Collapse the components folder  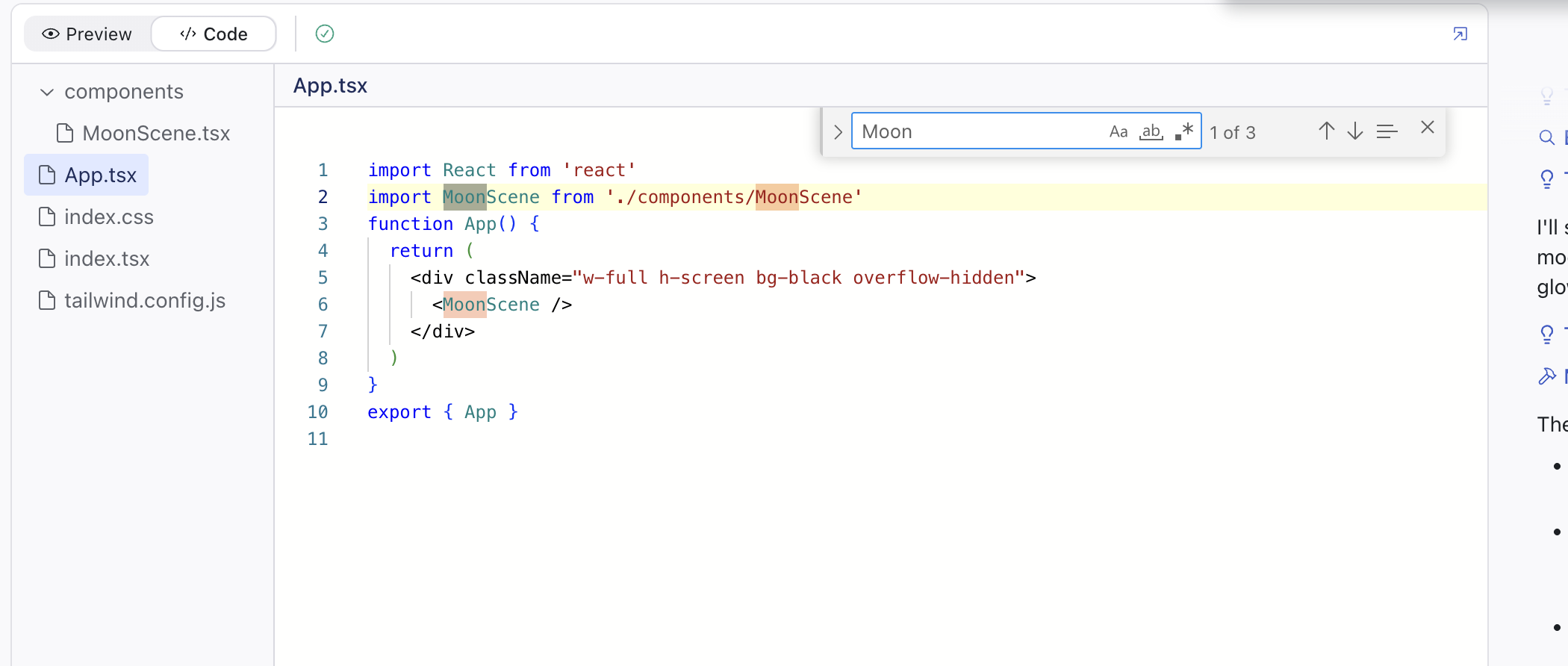pos(47,92)
